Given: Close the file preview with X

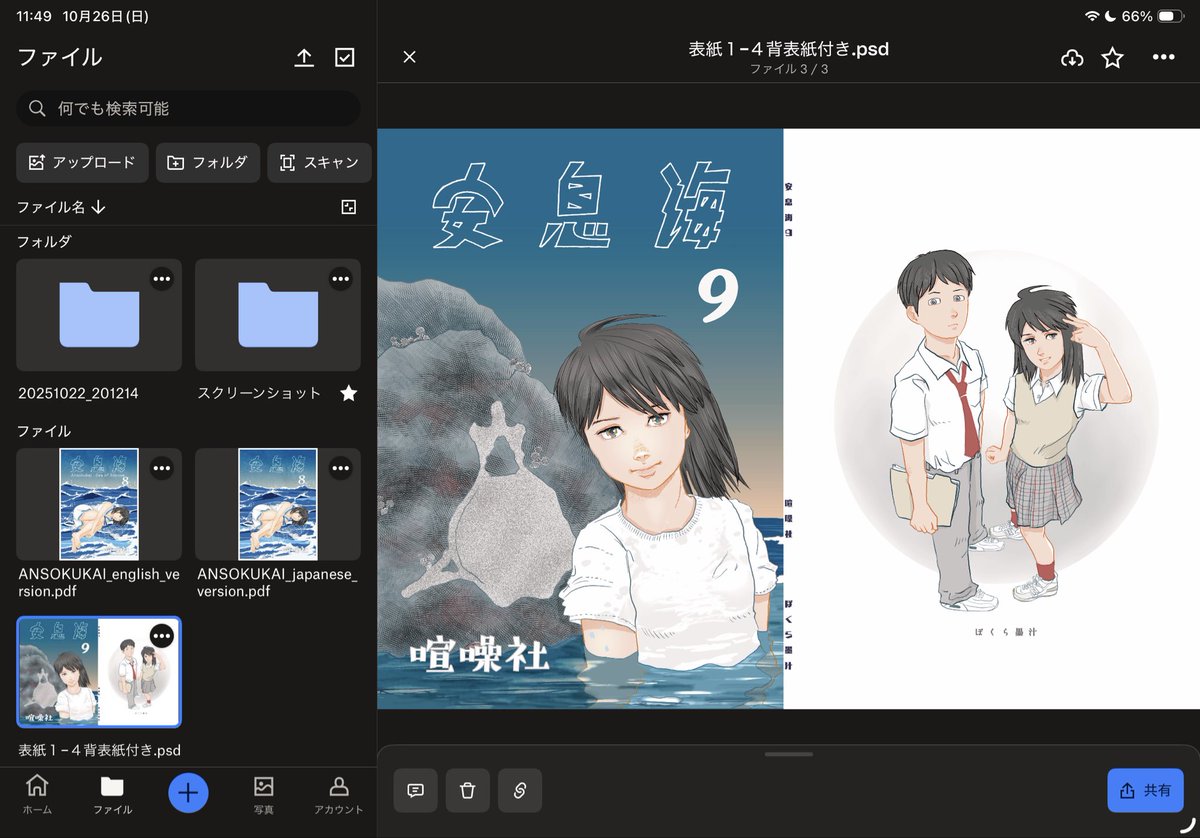Looking at the screenshot, I should click(409, 57).
